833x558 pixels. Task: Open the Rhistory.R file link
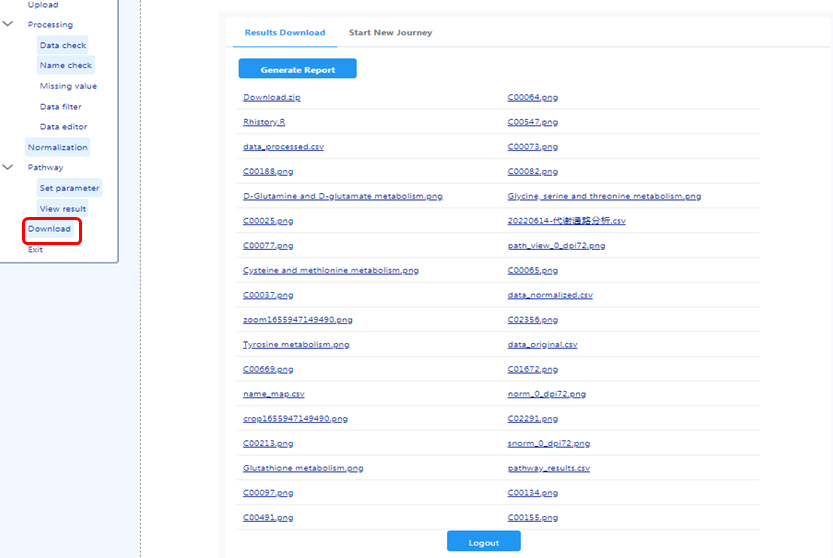(264, 122)
